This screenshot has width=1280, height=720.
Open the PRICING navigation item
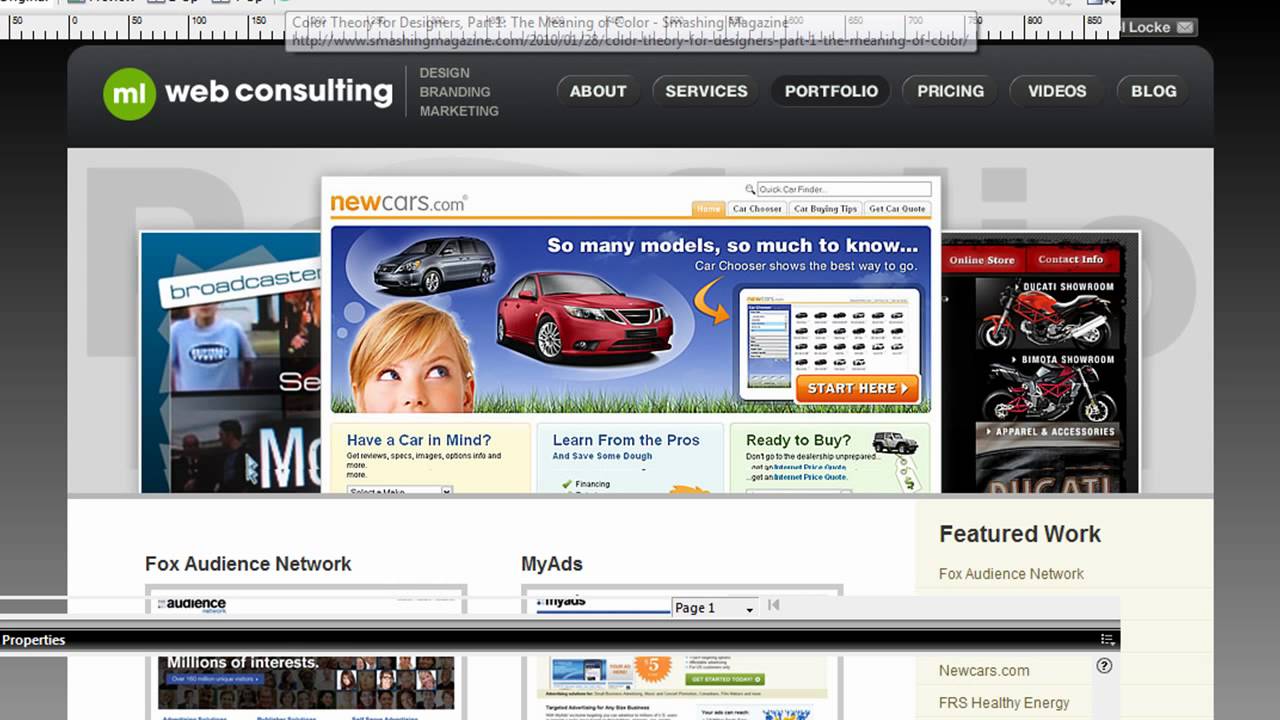pos(950,91)
